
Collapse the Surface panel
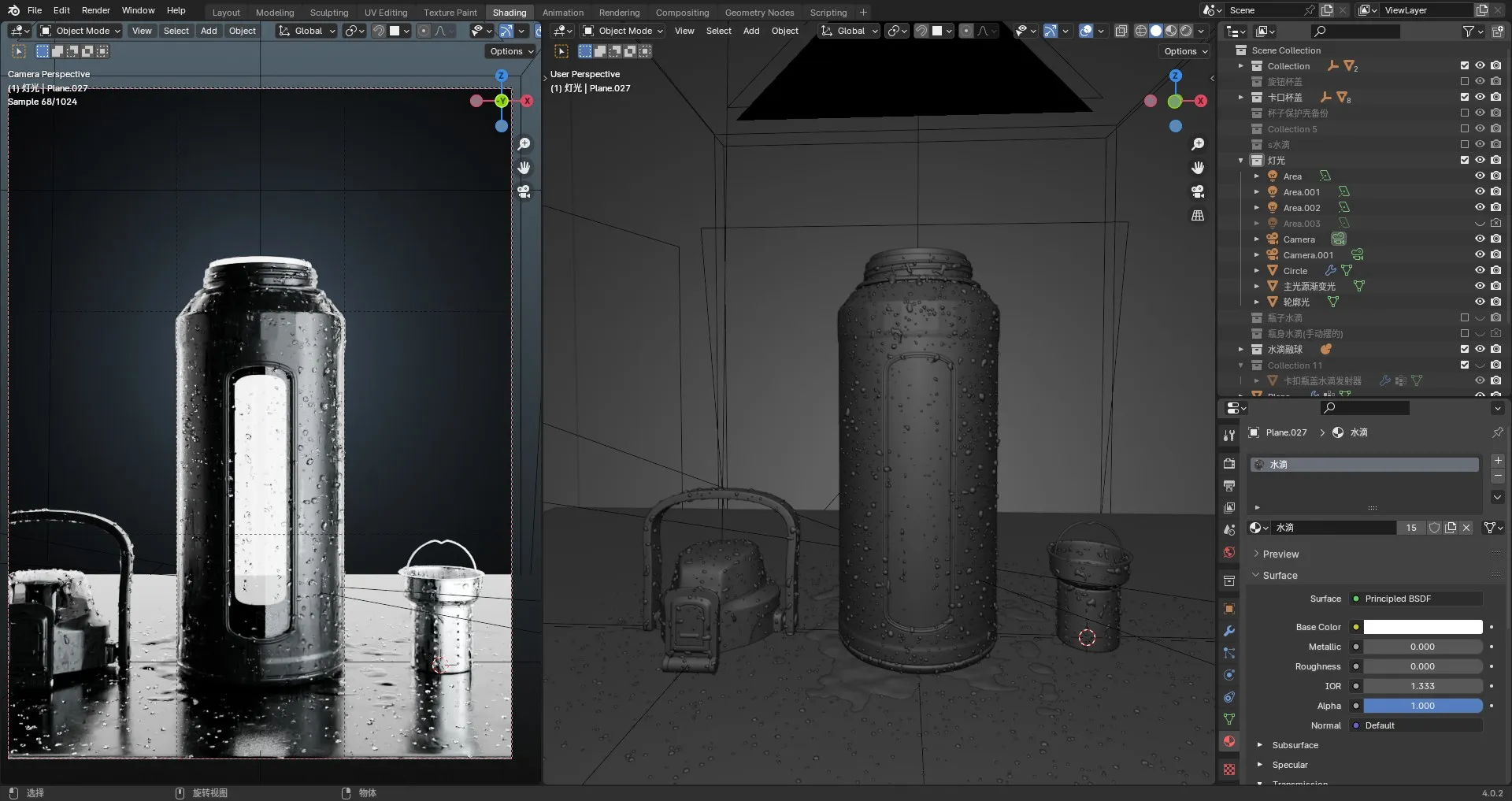click(x=1280, y=576)
